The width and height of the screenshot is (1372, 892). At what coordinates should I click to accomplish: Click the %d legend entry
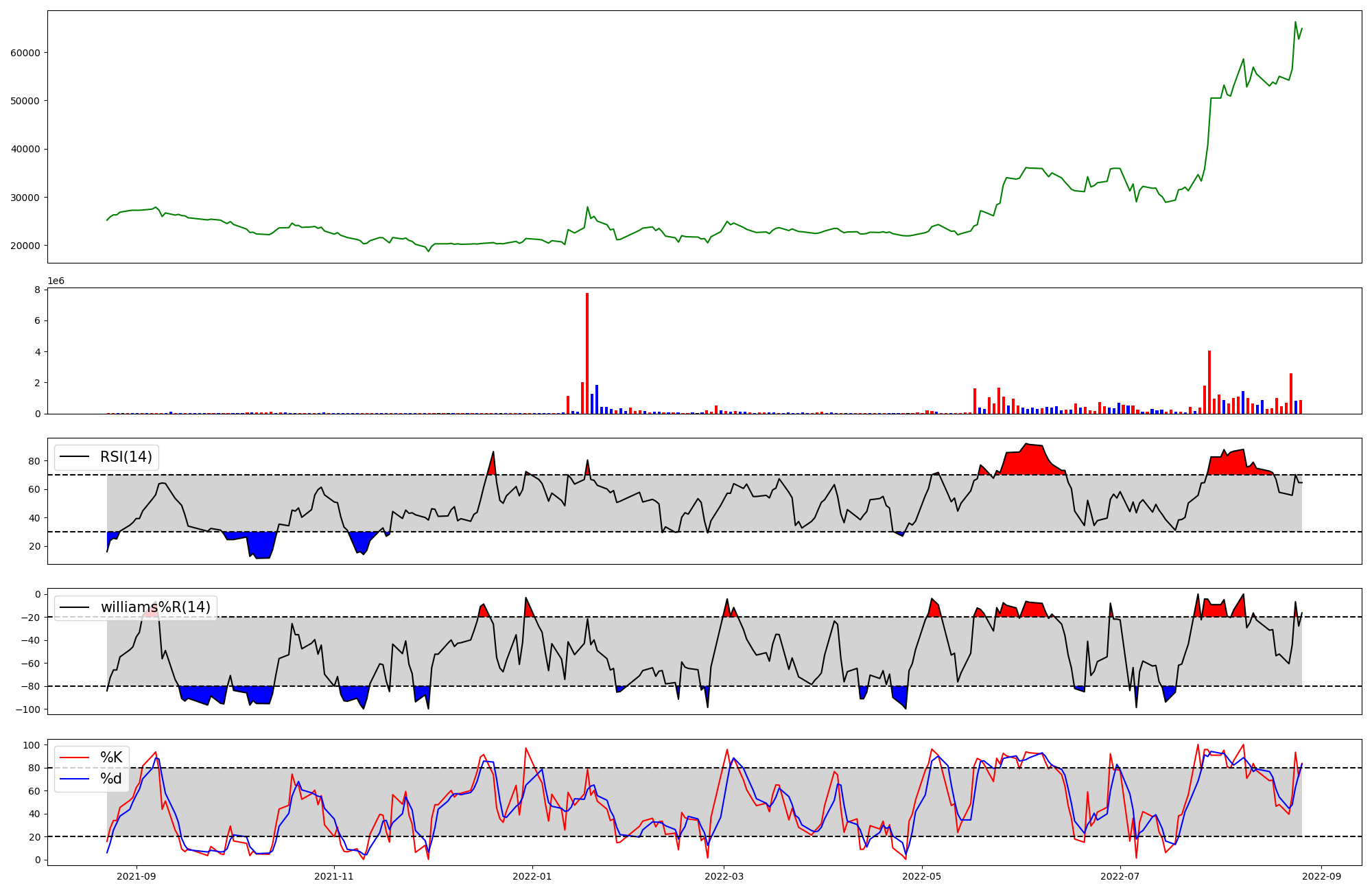111,779
